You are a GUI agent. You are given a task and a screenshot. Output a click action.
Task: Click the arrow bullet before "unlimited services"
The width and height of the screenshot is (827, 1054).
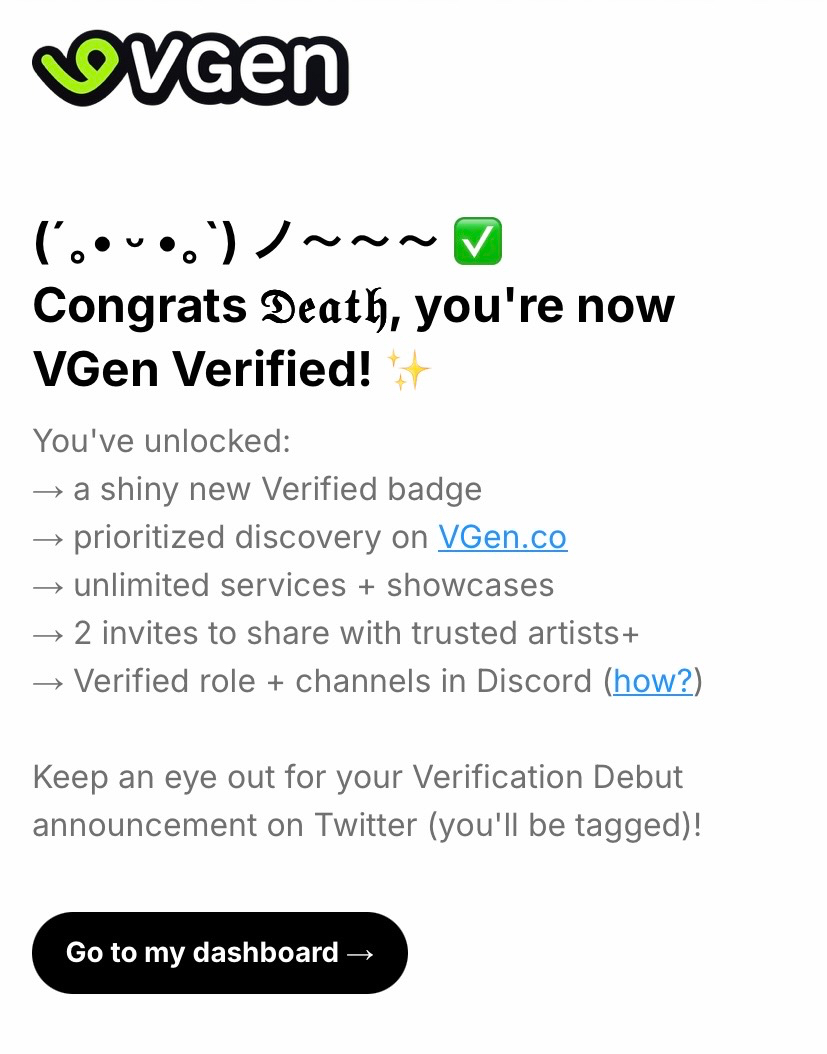(x=48, y=586)
